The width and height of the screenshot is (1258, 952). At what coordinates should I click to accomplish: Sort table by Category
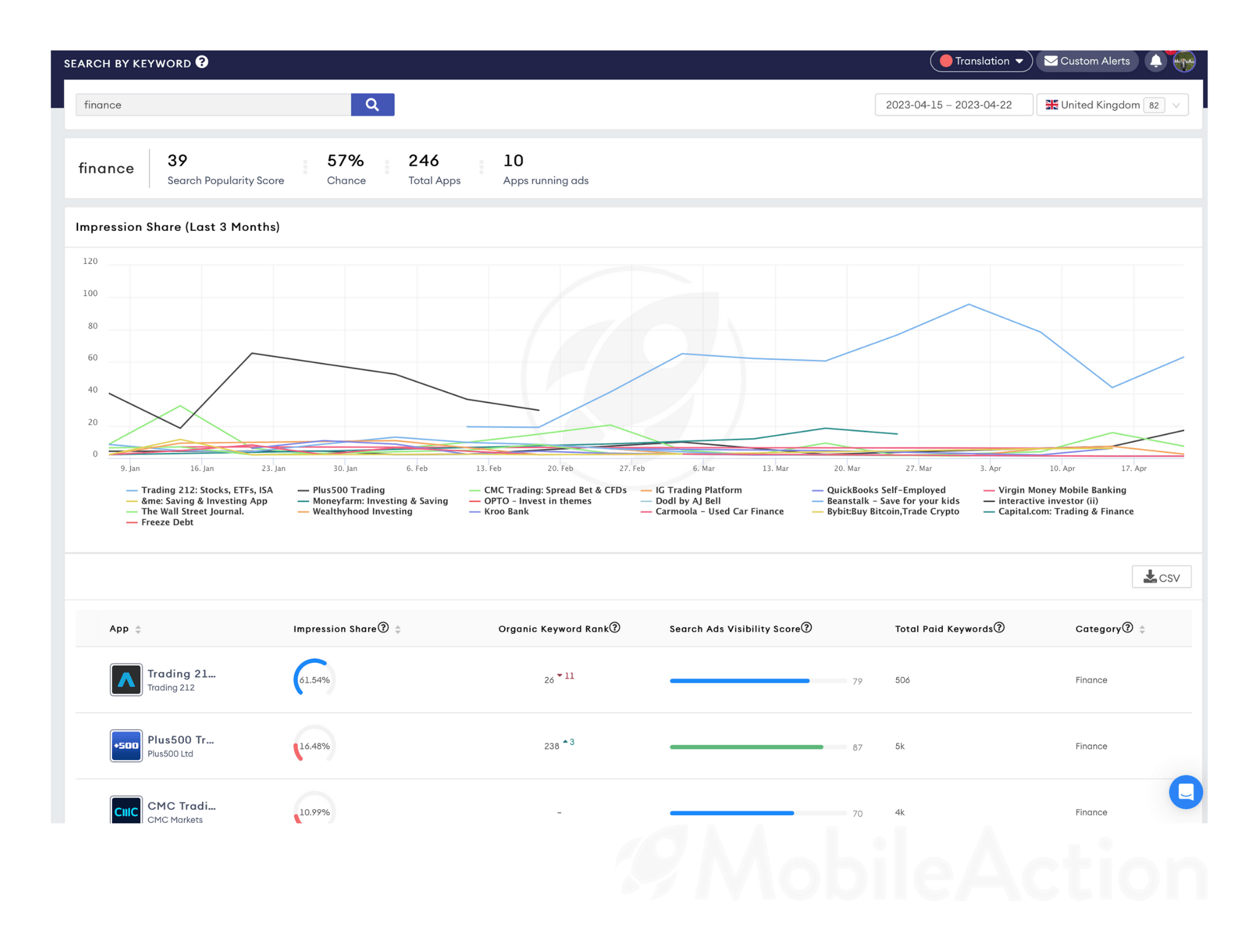(1142, 629)
